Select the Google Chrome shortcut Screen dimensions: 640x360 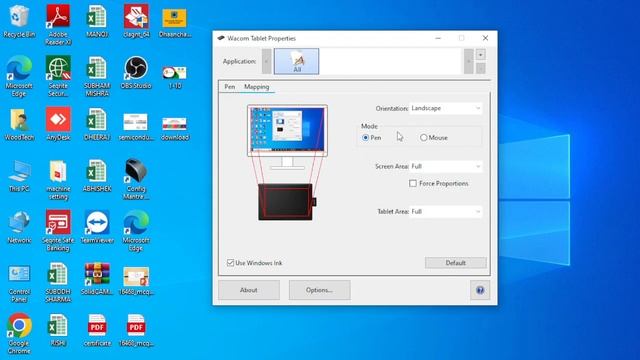pyautogui.click(x=19, y=333)
